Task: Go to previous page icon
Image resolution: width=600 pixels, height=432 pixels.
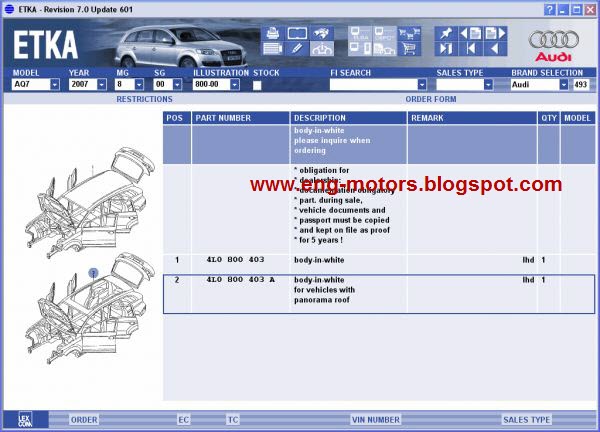Action: coord(471,33)
